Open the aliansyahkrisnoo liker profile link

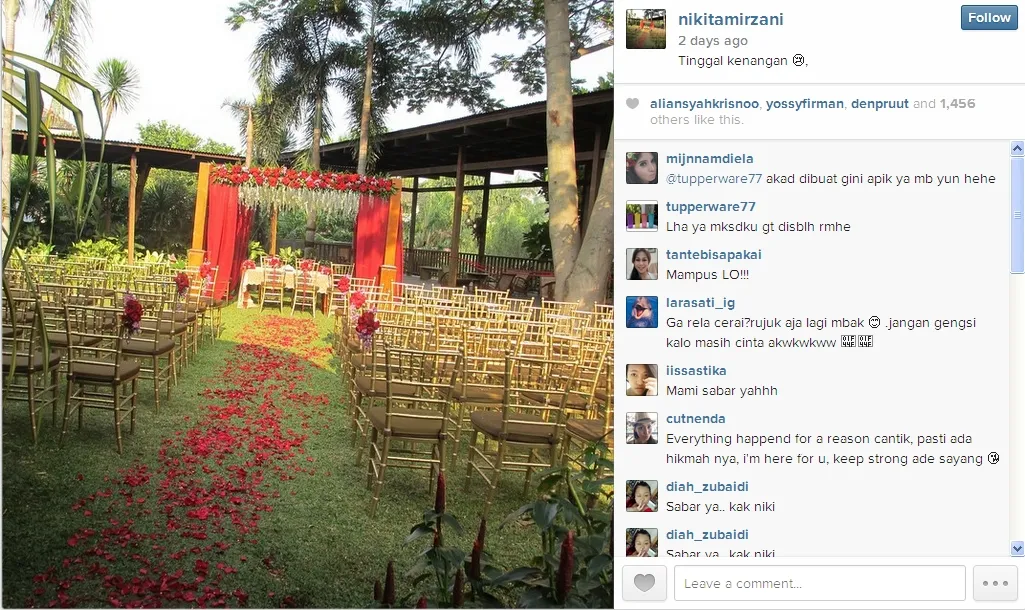click(704, 103)
